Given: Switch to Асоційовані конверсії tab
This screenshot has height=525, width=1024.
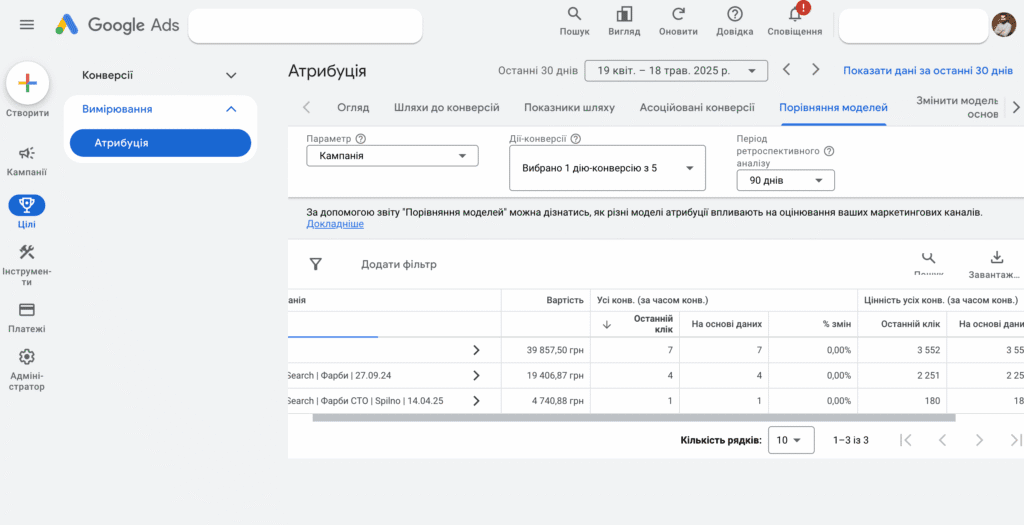Looking at the screenshot, I should pyautogui.click(x=697, y=108).
